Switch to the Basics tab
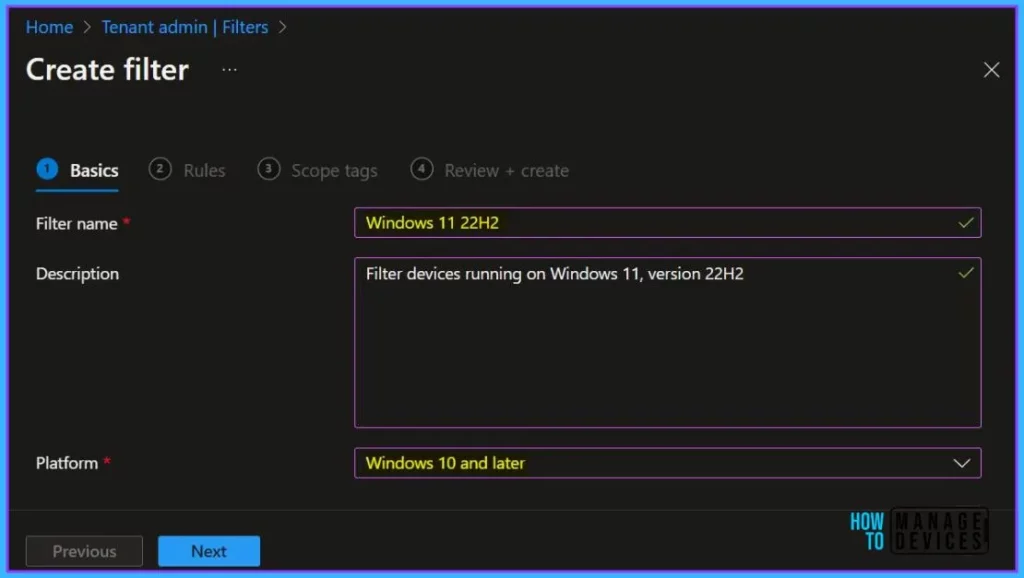The image size is (1024, 578). tap(93, 170)
